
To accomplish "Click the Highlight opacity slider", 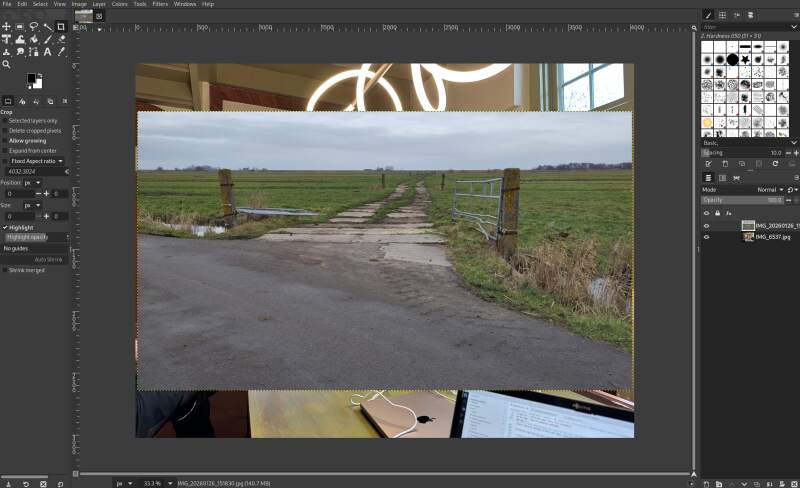I will (36, 237).
